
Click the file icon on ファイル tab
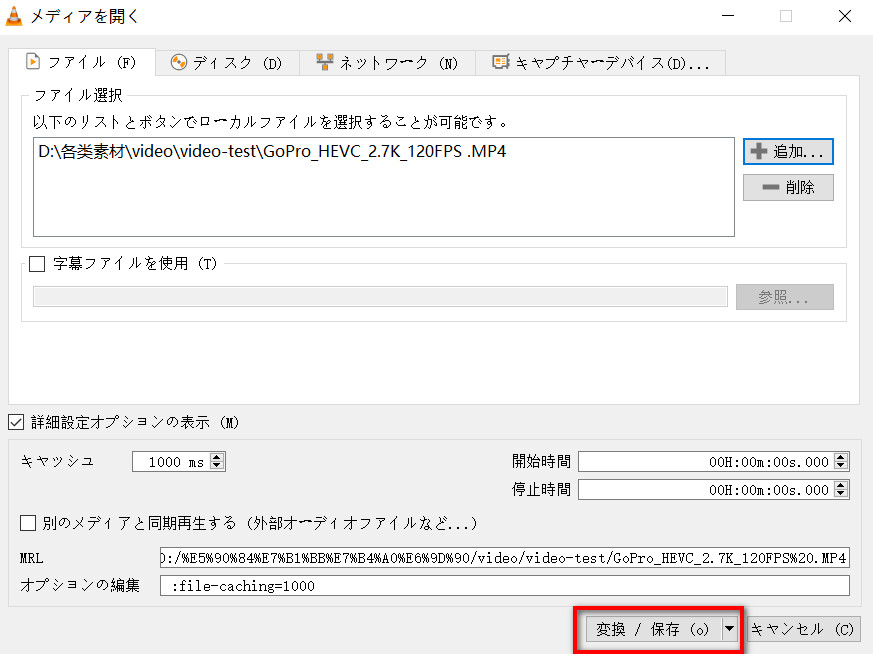[x=34, y=61]
